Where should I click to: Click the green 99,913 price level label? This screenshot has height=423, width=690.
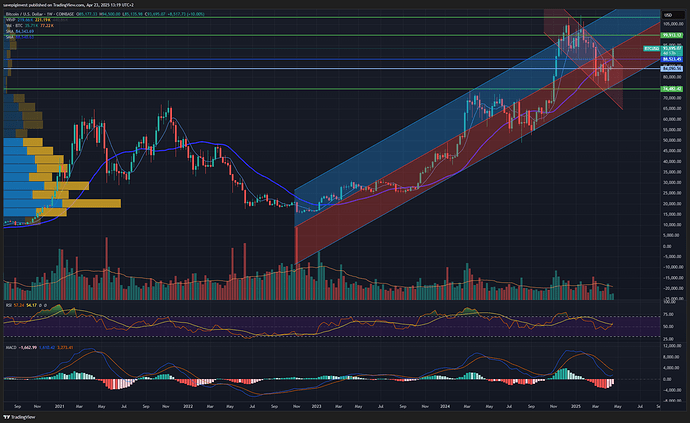click(672, 35)
